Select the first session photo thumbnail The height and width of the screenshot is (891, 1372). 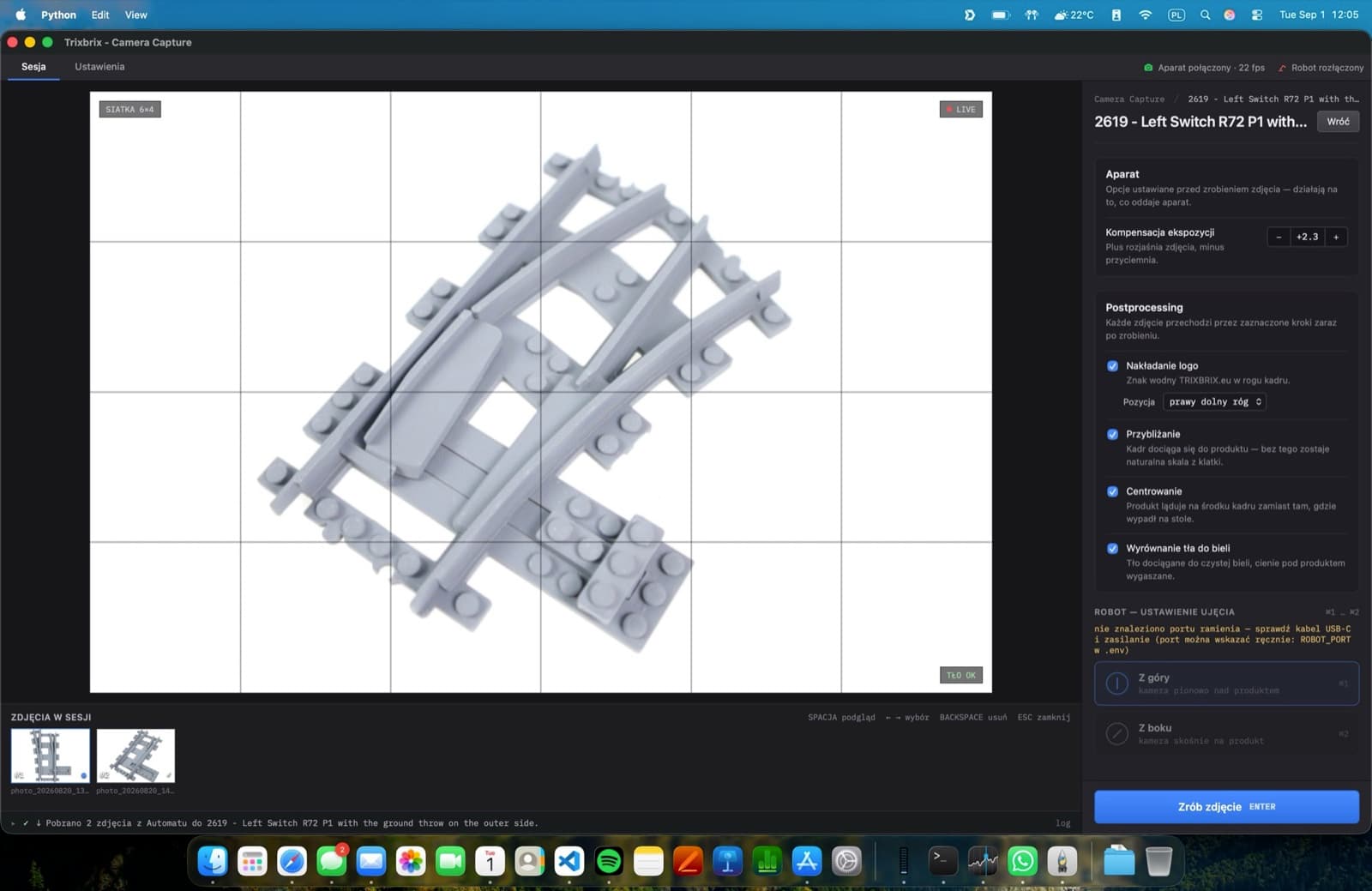tap(50, 756)
